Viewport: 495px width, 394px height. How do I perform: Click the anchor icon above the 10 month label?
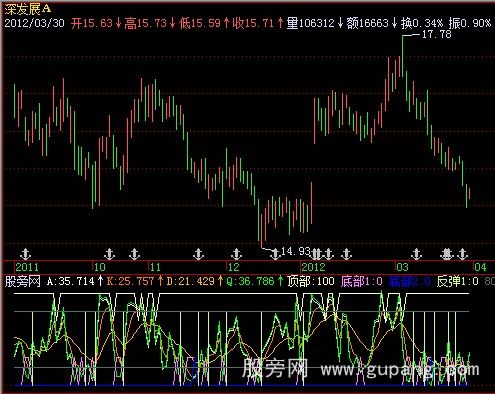[109, 254]
